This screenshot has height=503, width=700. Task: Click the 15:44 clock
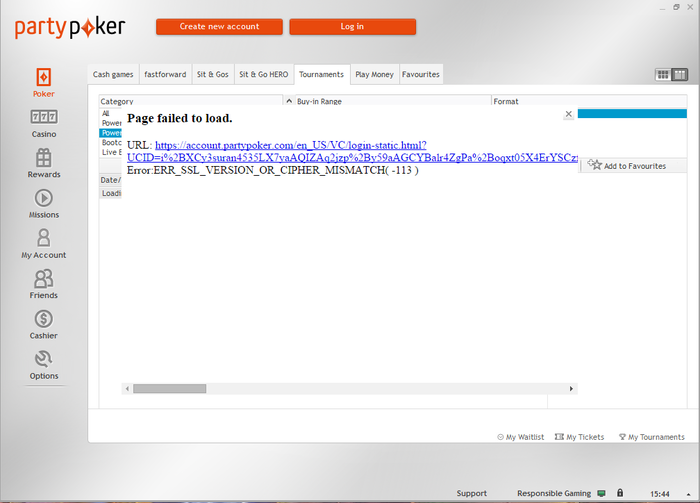click(x=659, y=494)
